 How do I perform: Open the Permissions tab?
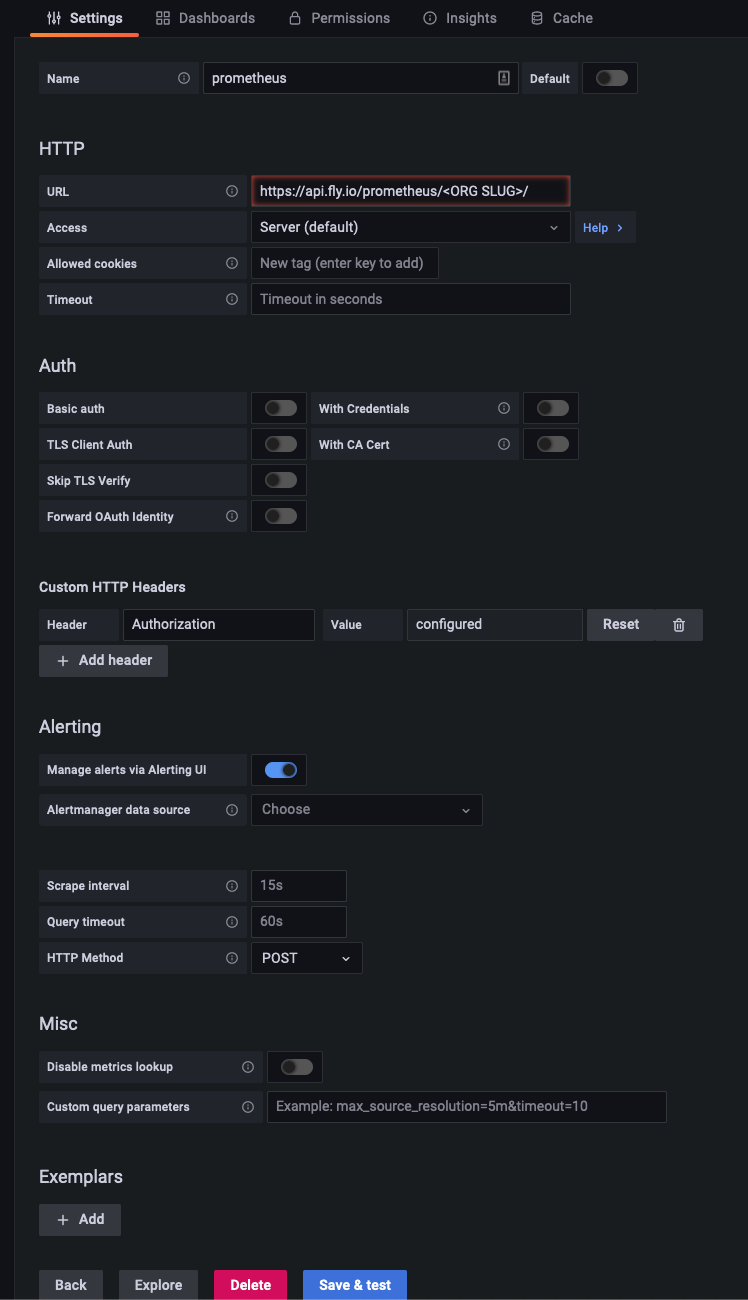point(339,18)
